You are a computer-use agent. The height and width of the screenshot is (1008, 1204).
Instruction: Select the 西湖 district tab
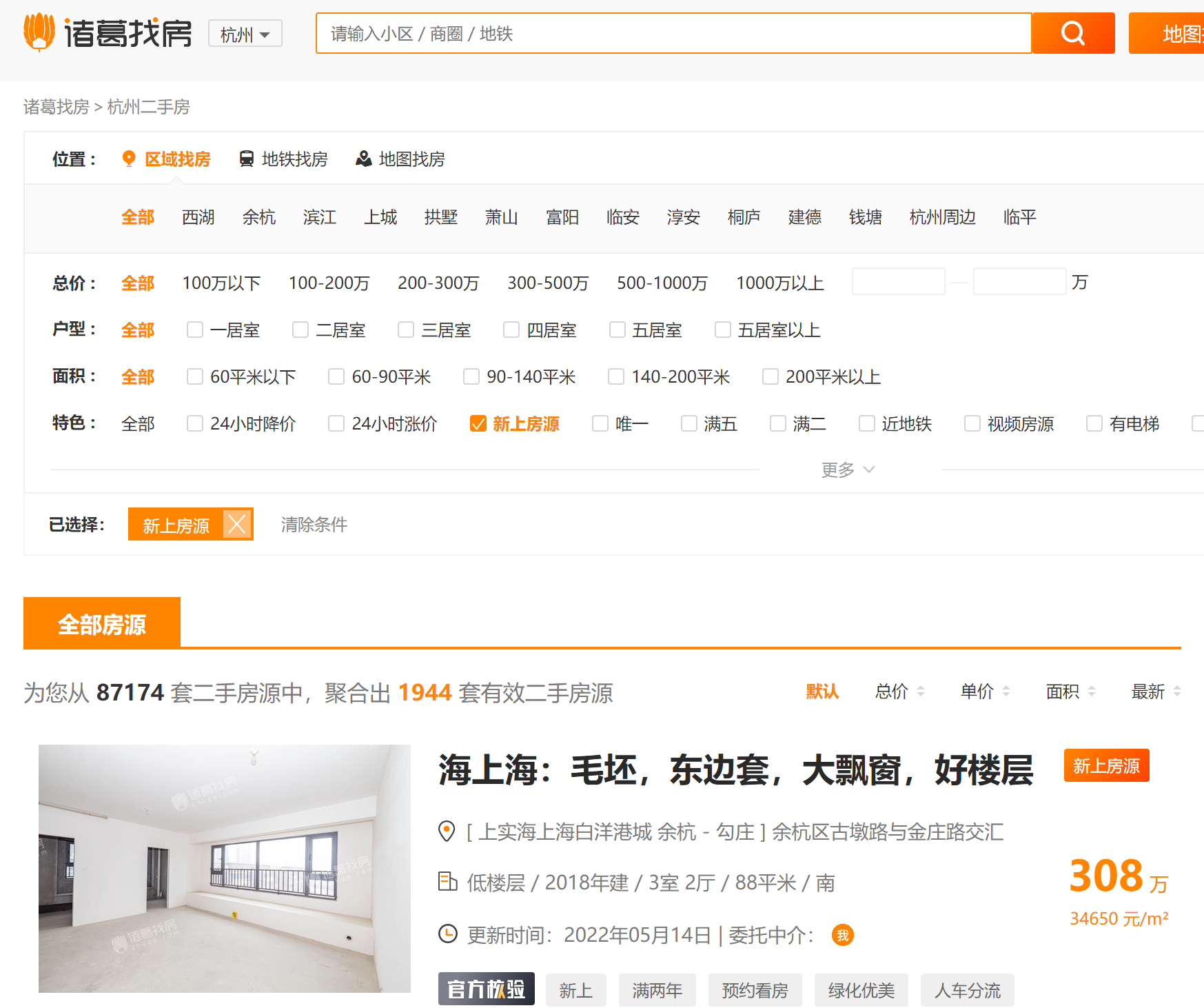tap(198, 217)
